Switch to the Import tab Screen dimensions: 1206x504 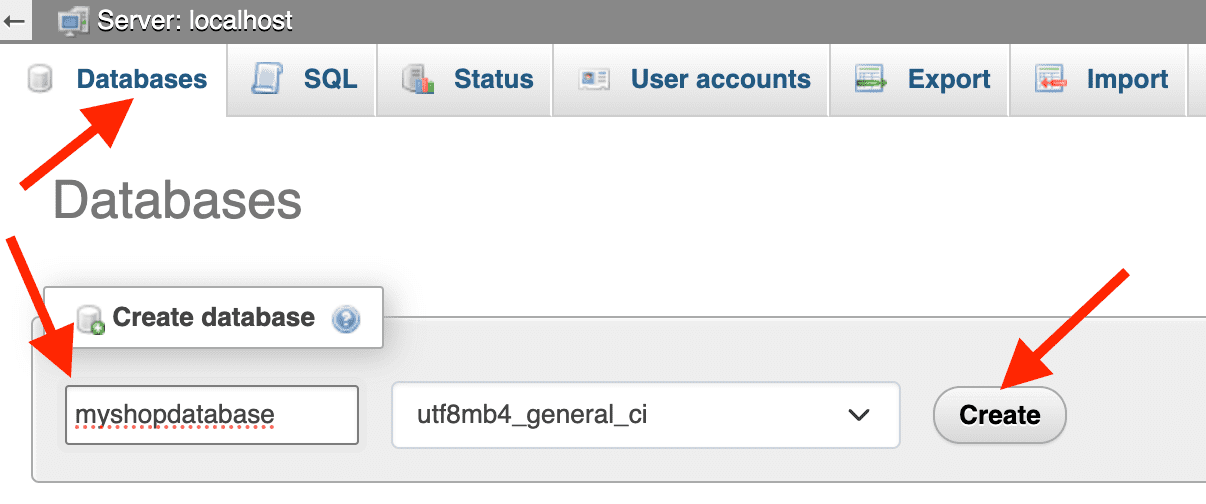point(1127,79)
